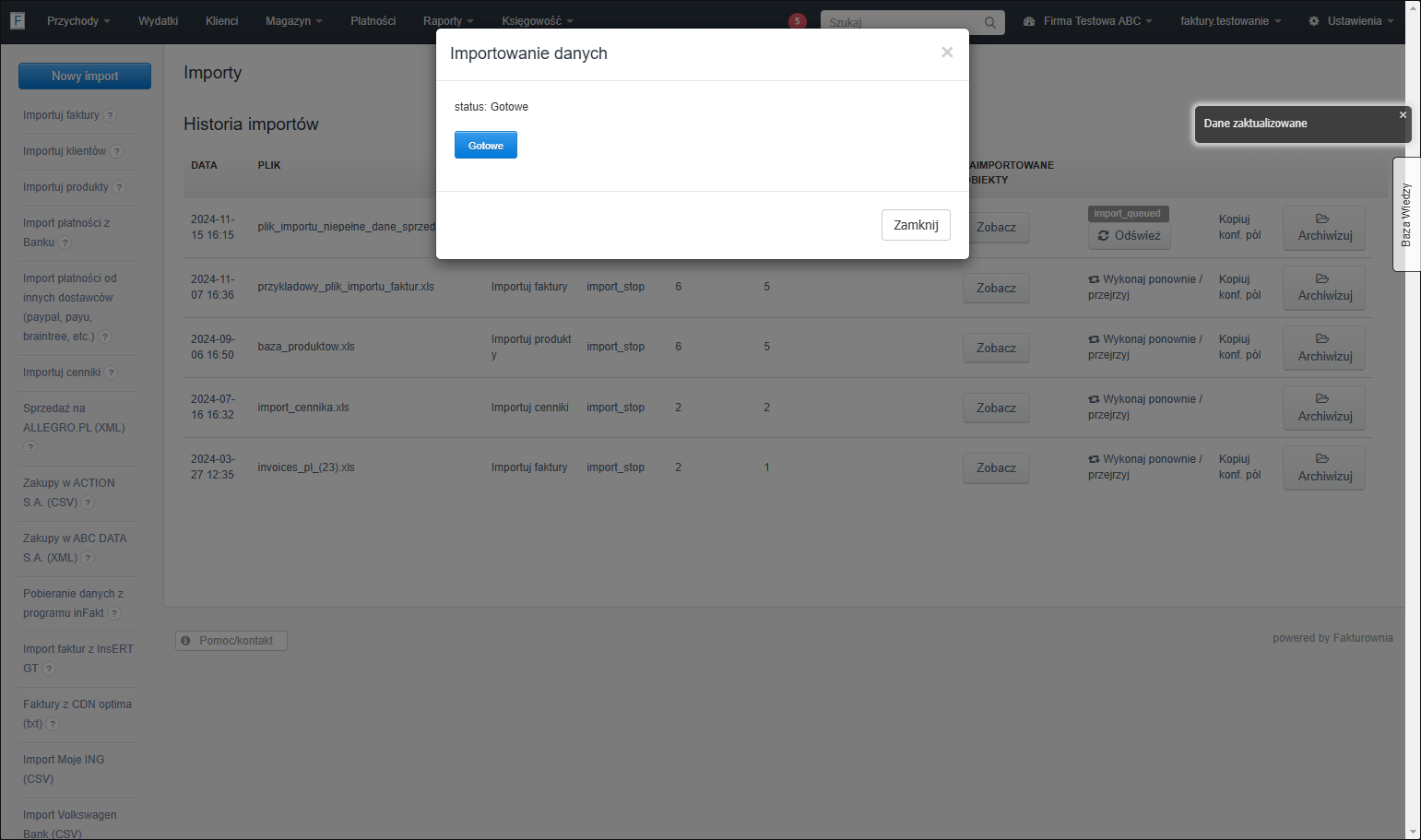Click the page vertical scrollbar
The width and height of the screenshot is (1421, 840).
(1413, 420)
